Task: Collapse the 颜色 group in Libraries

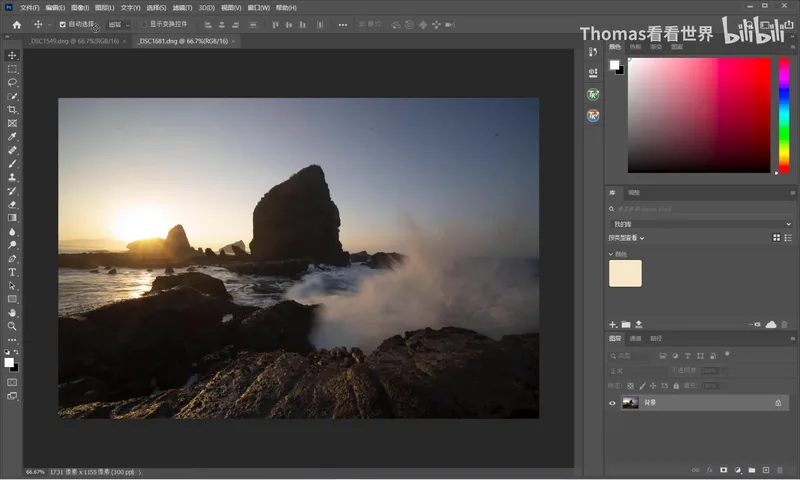Action: (x=611, y=254)
